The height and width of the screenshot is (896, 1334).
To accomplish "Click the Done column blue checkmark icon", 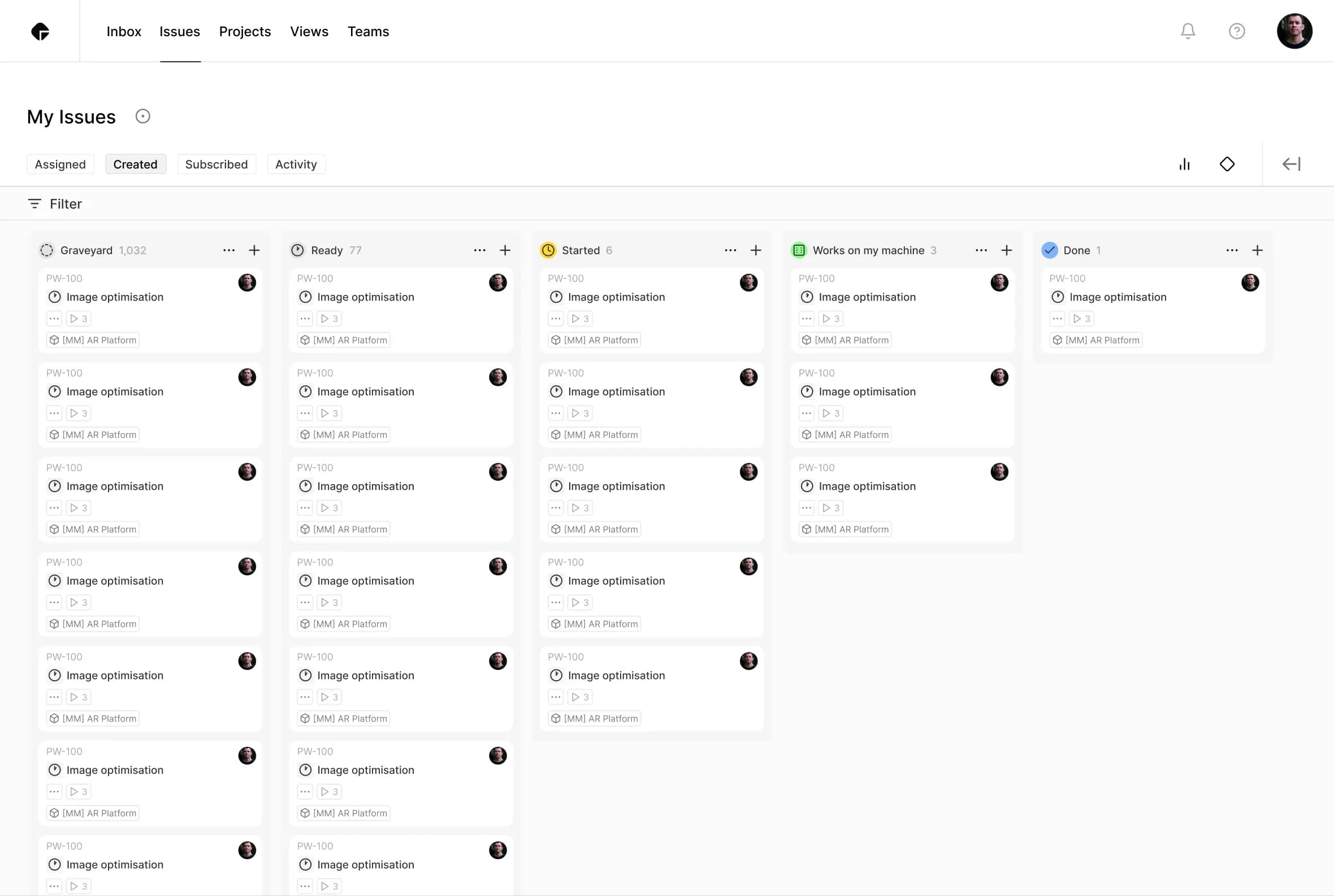I will [x=1049, y=250].
